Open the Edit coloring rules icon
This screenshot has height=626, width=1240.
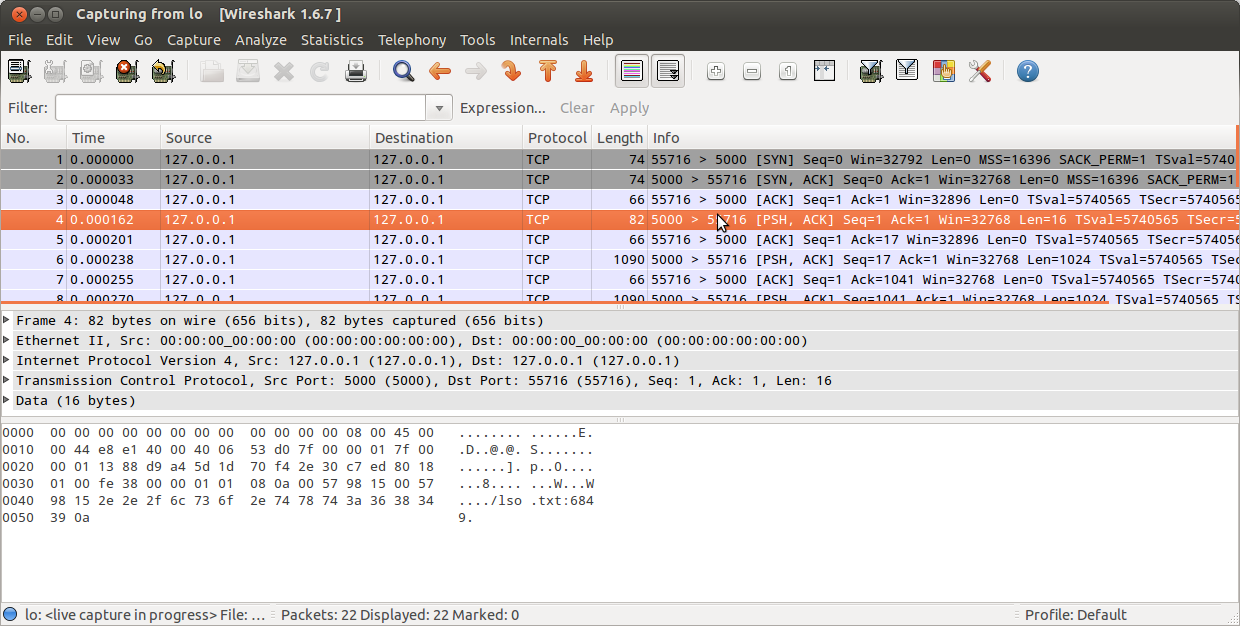pyautogui.click(x=943, y=71)
